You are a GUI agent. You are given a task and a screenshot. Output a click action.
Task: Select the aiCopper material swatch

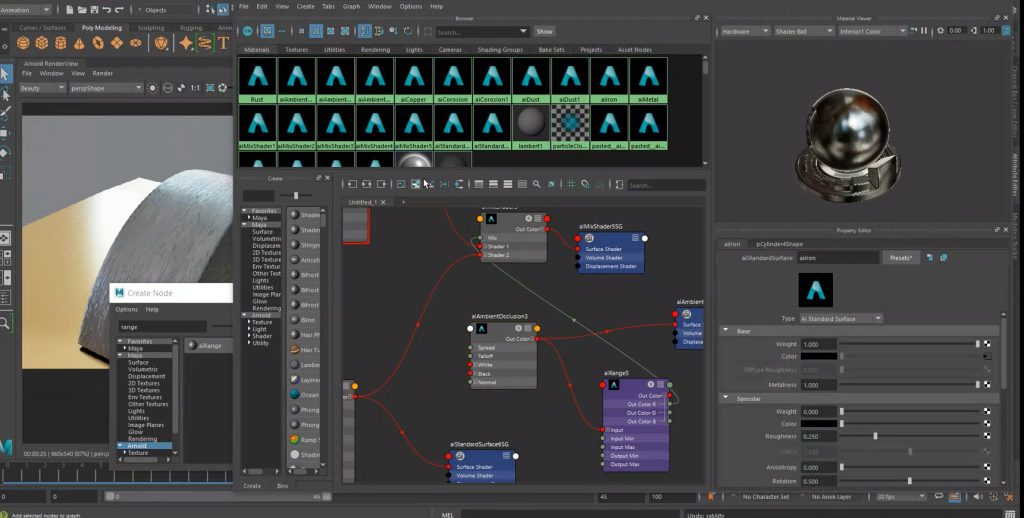(x=414, y=80)
